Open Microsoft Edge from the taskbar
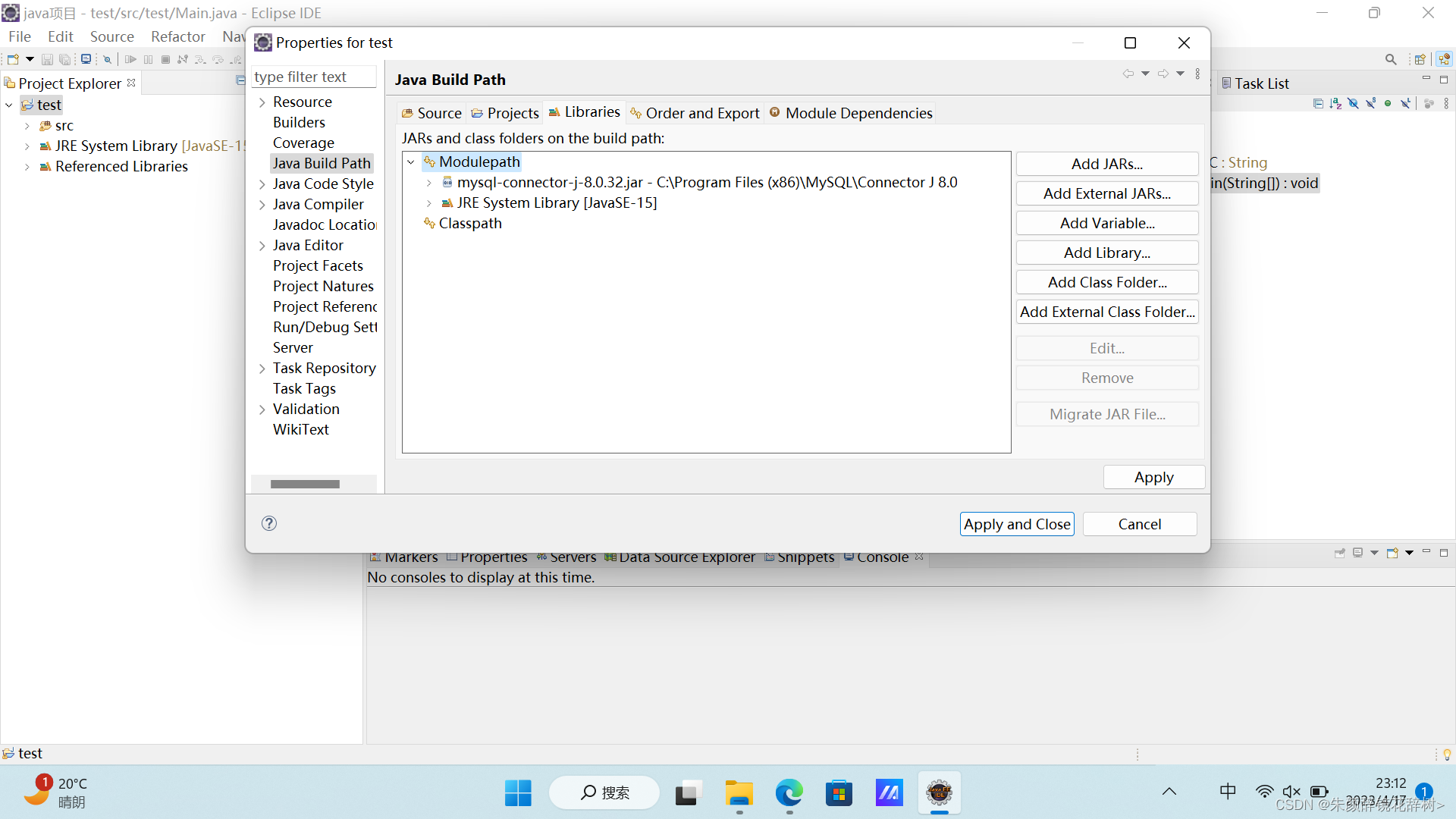 789,793
